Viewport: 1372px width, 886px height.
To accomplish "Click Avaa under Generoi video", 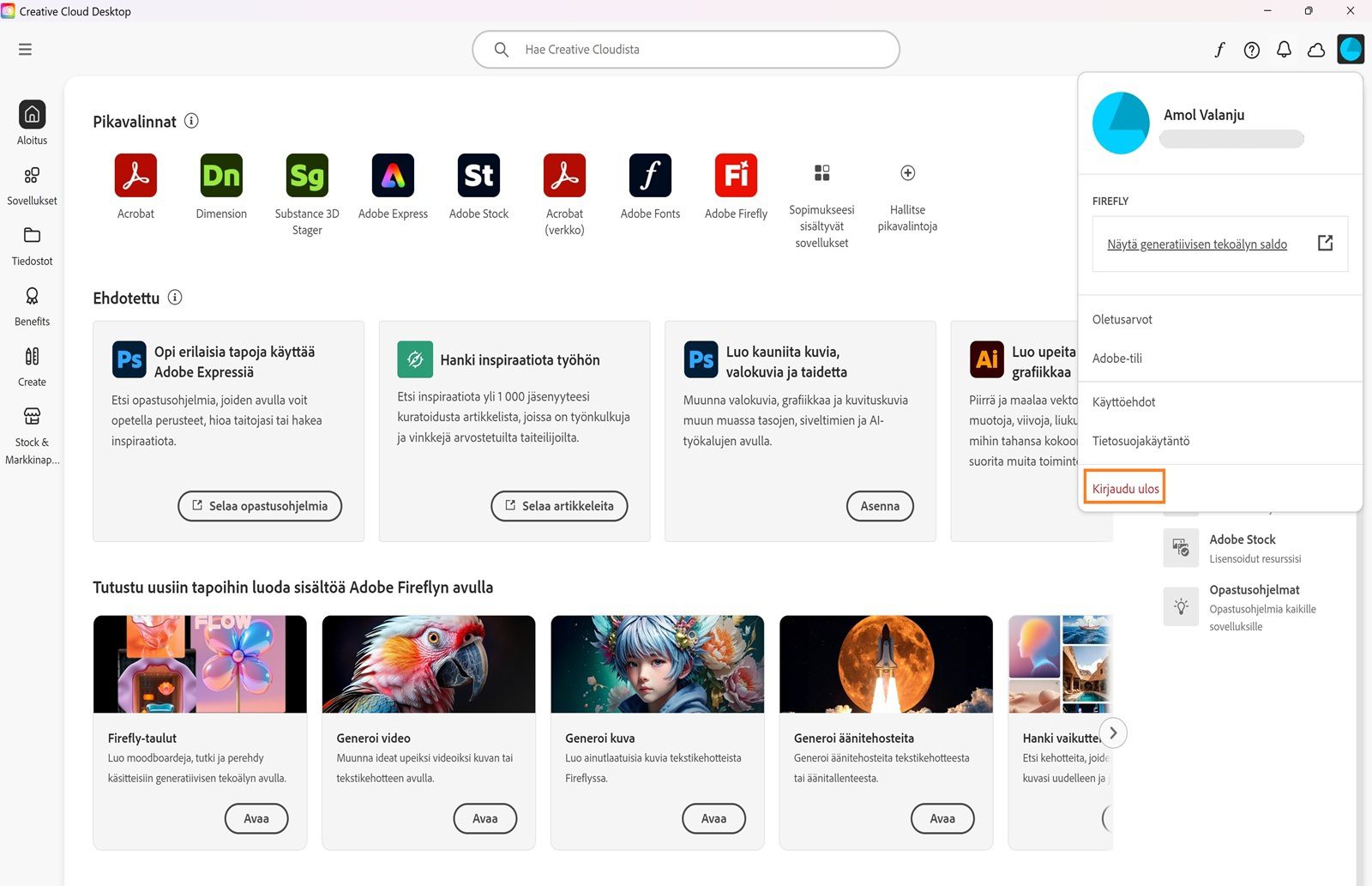I will (x=485, y=818).
